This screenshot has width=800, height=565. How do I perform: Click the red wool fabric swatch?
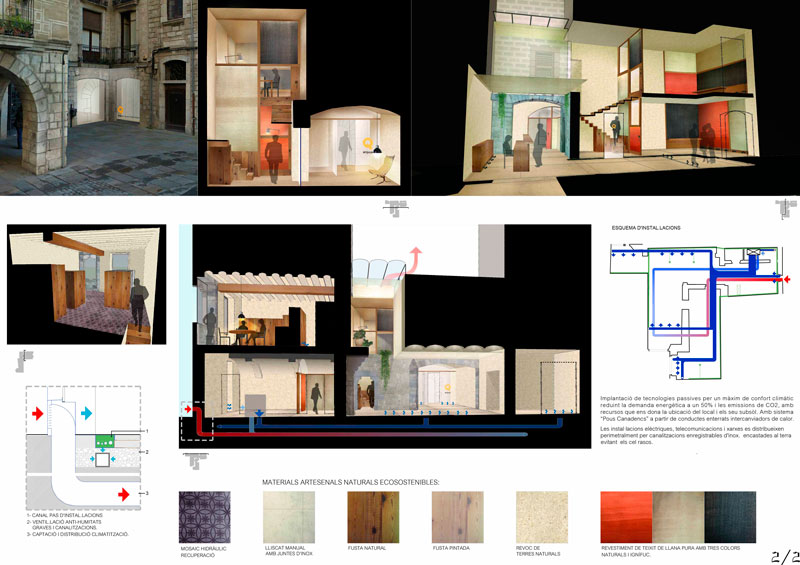[627, 517]
